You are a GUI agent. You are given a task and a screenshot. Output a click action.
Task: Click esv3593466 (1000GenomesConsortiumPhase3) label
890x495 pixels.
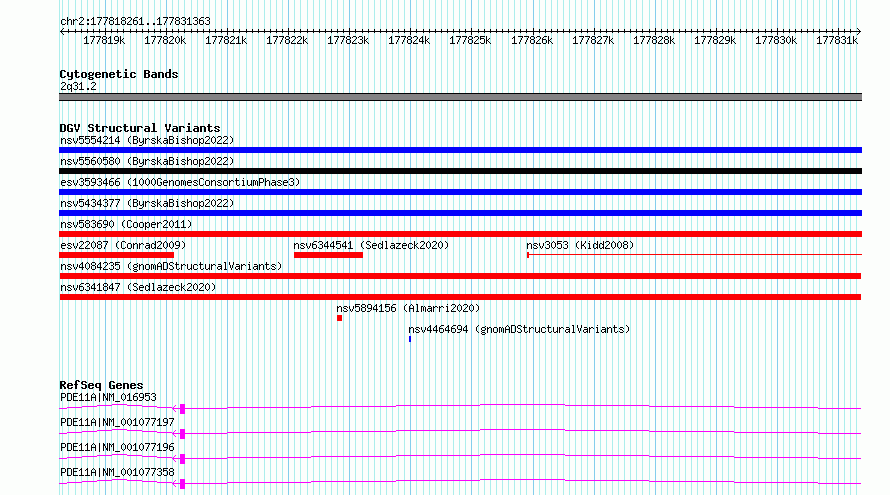pos(180,182)
